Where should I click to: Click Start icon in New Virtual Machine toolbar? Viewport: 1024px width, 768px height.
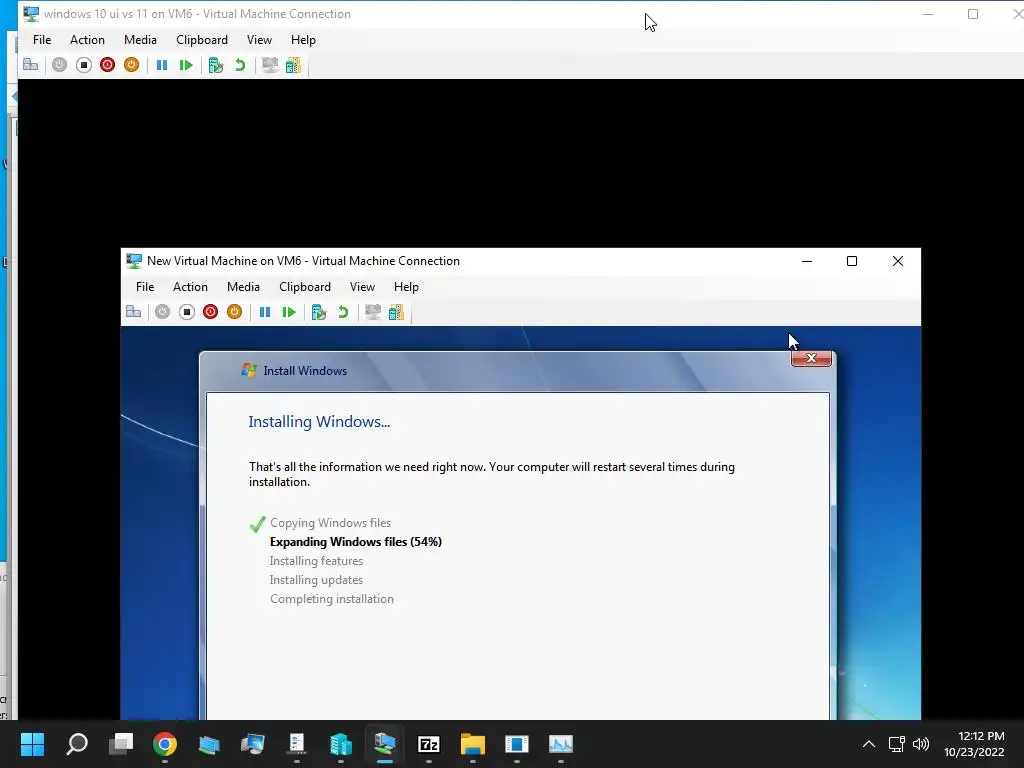(x=163, y=312)
